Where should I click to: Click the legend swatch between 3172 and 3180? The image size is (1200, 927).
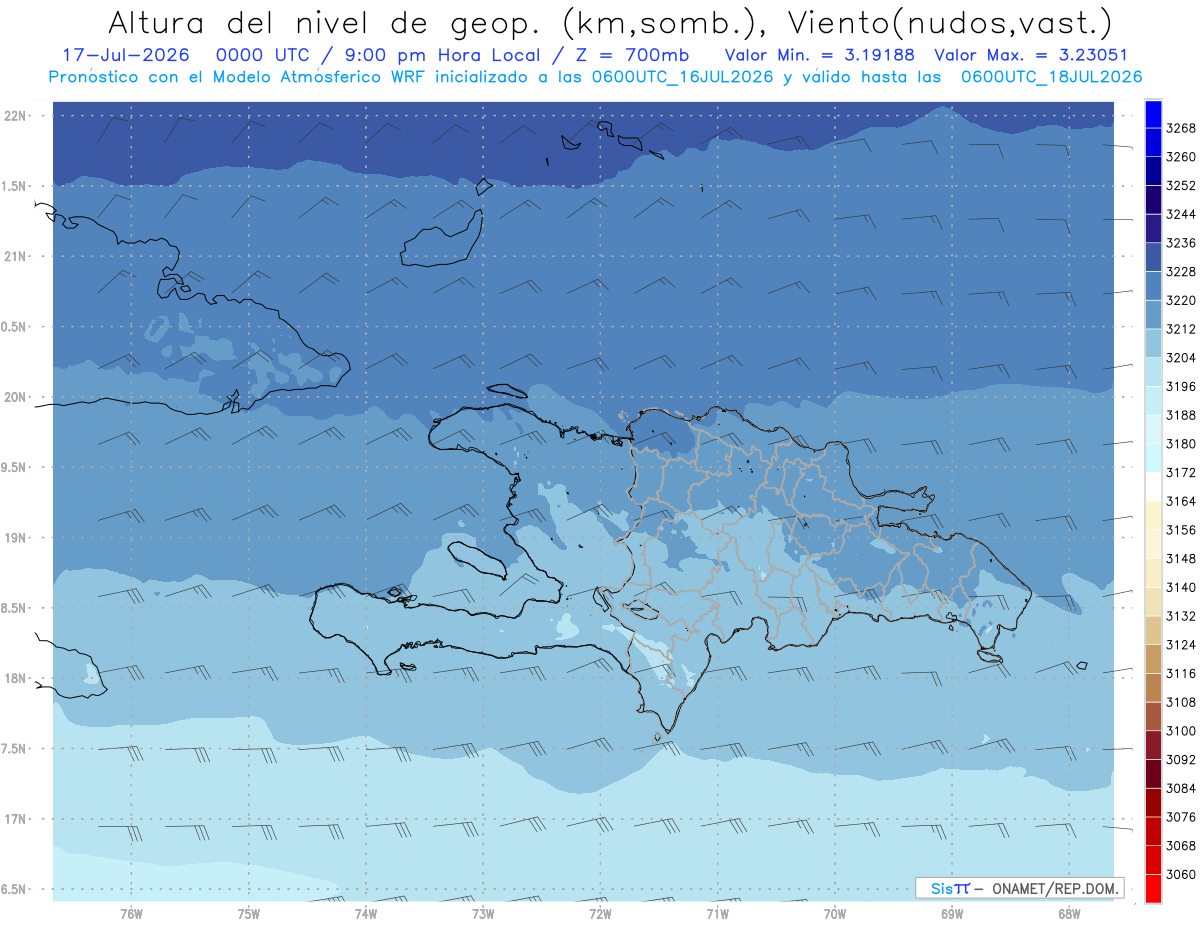1152,457
